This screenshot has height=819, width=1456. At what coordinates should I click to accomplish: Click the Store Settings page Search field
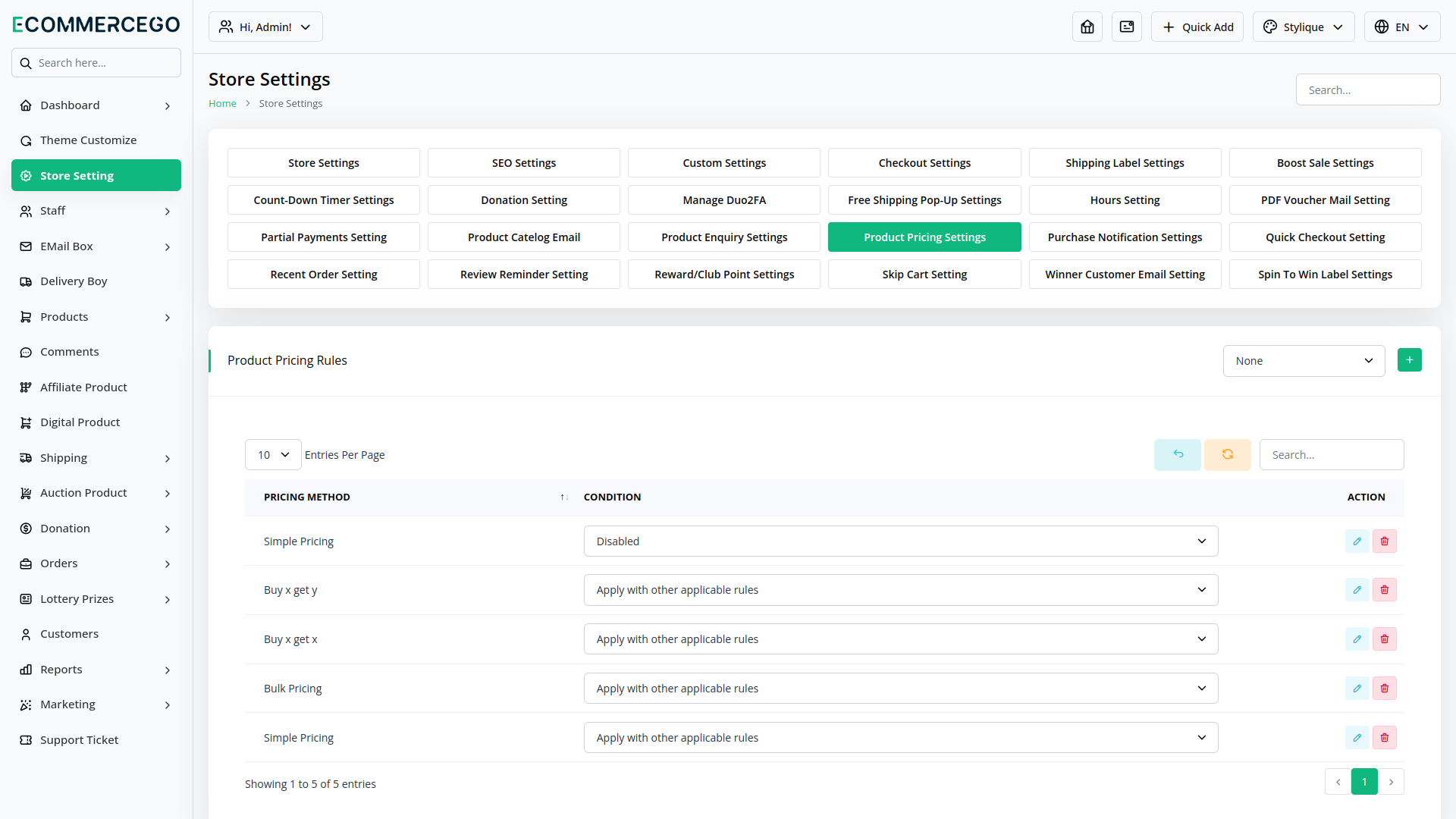click(1368, 89)
